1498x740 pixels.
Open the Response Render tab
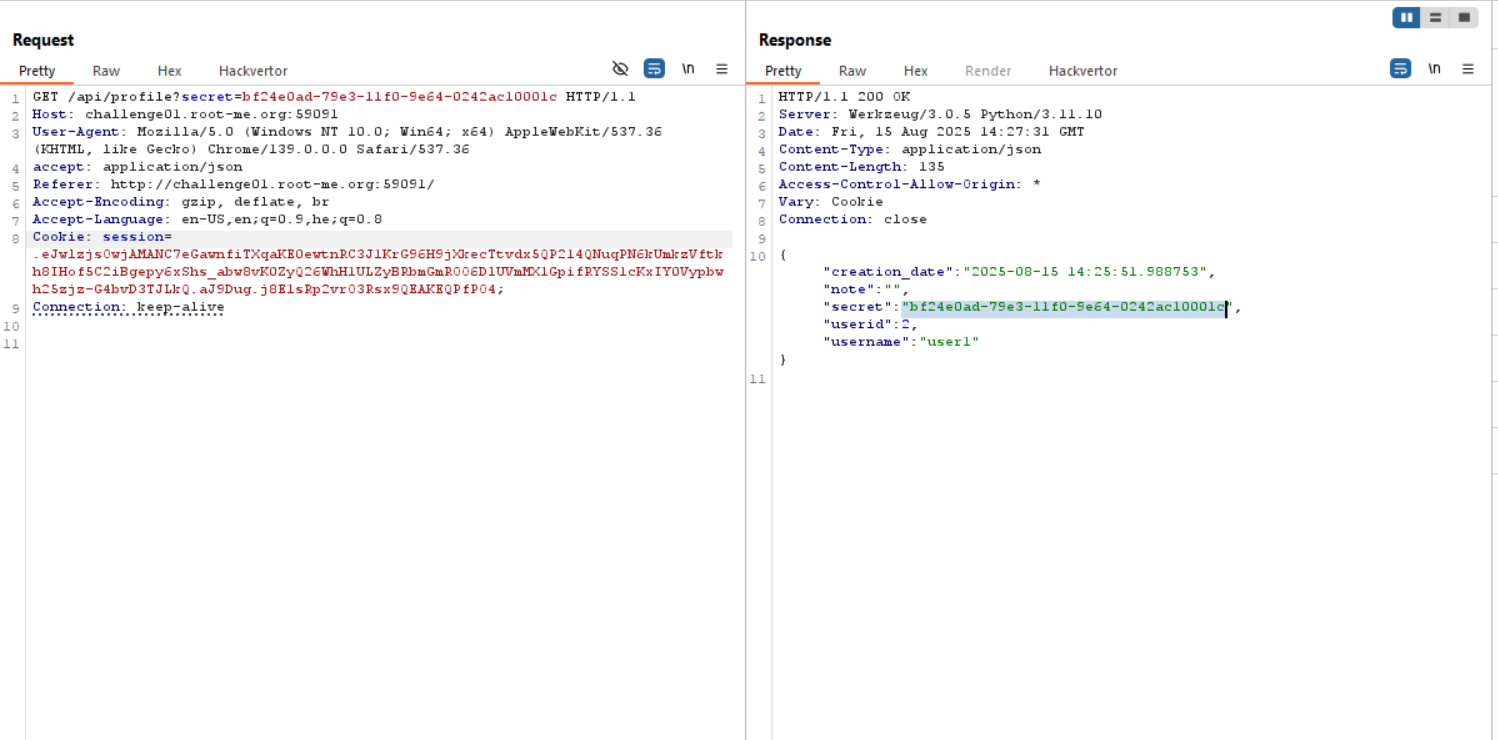click(x=987, y=71)
